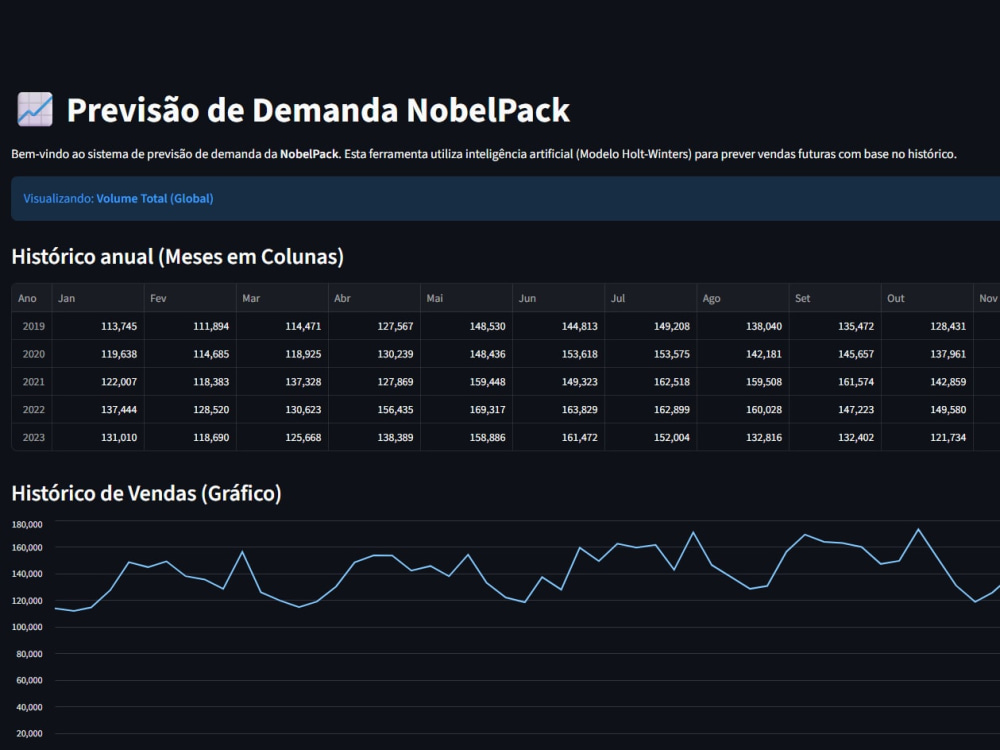Select cell 114,471 for Mar 2019
Viewport: 1000px width, 750px height.
click(282, 326)
